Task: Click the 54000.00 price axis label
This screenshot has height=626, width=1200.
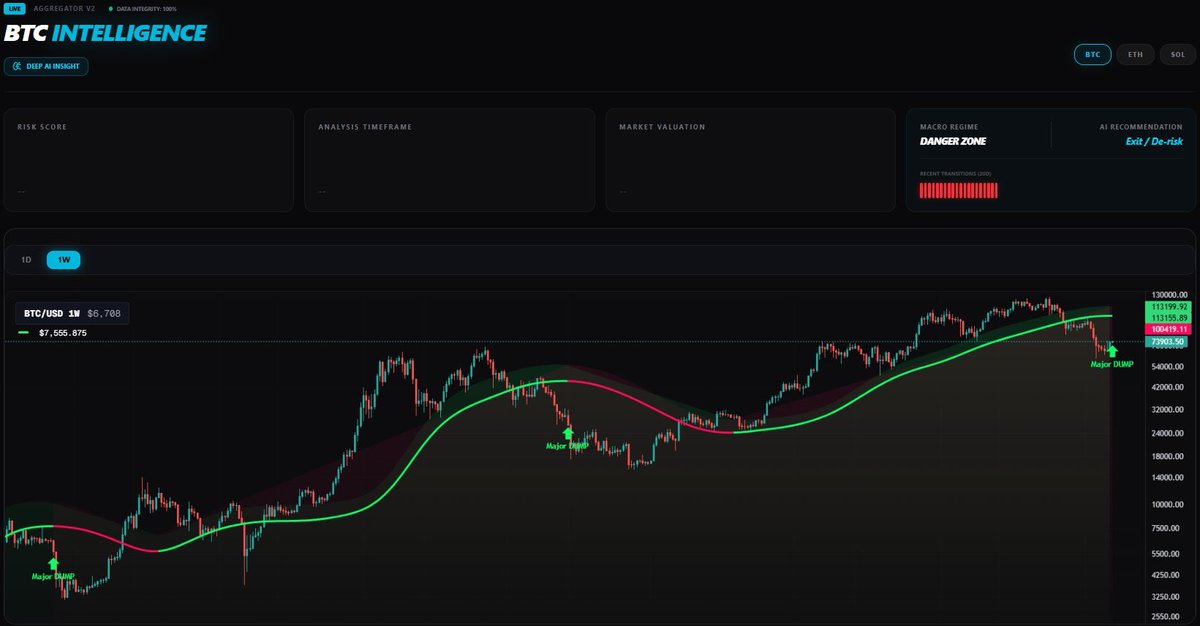Action: [1168, 366]
